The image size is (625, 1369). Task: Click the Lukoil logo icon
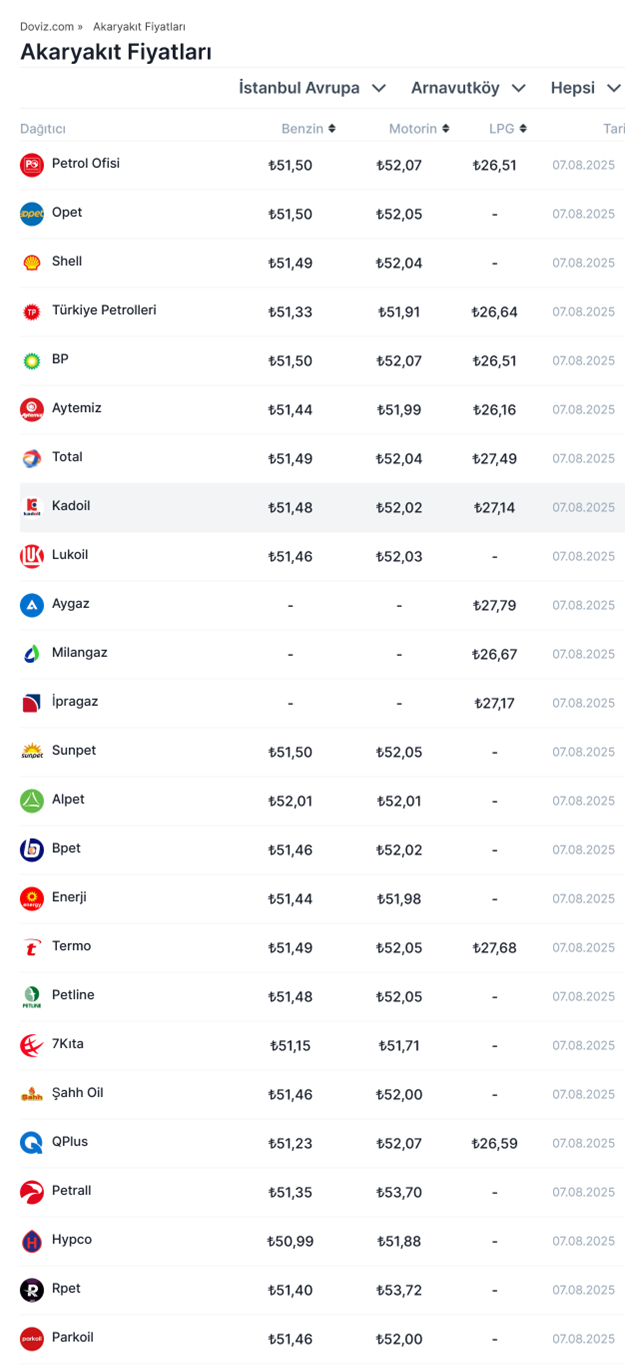32,556
